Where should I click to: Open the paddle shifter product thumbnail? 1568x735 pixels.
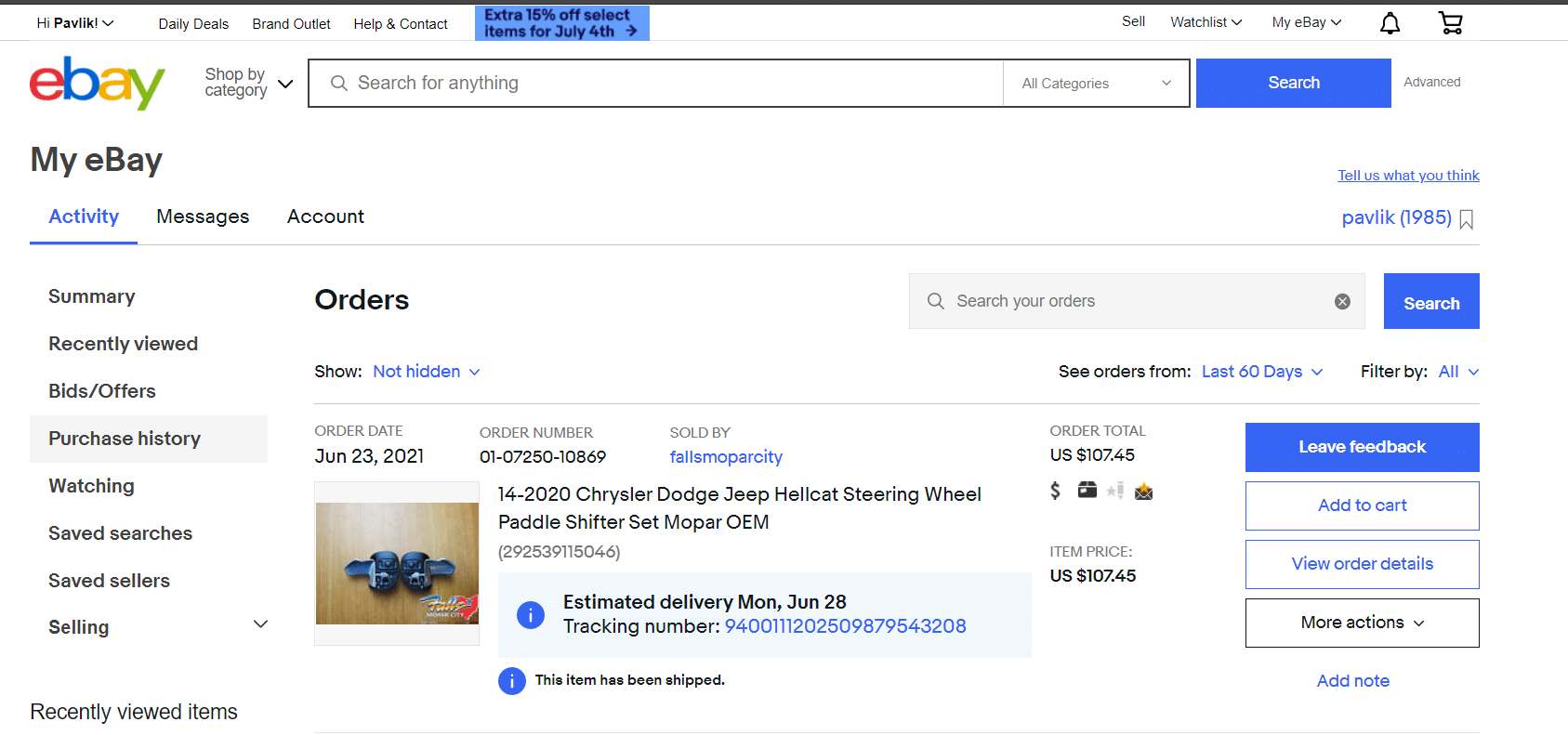[x=397, y=564]
